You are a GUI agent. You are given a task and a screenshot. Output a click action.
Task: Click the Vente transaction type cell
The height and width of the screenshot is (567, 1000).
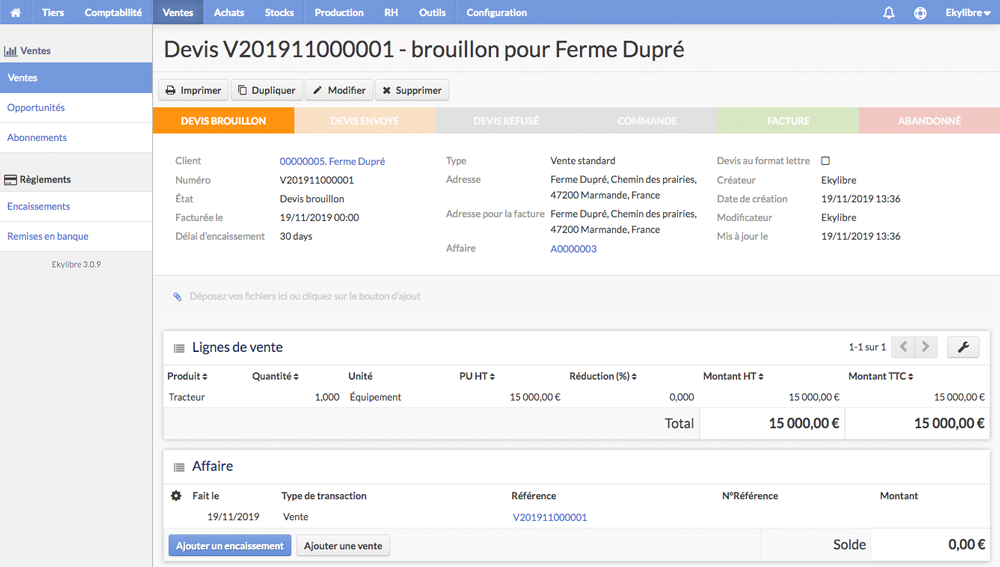coord(295,517)
